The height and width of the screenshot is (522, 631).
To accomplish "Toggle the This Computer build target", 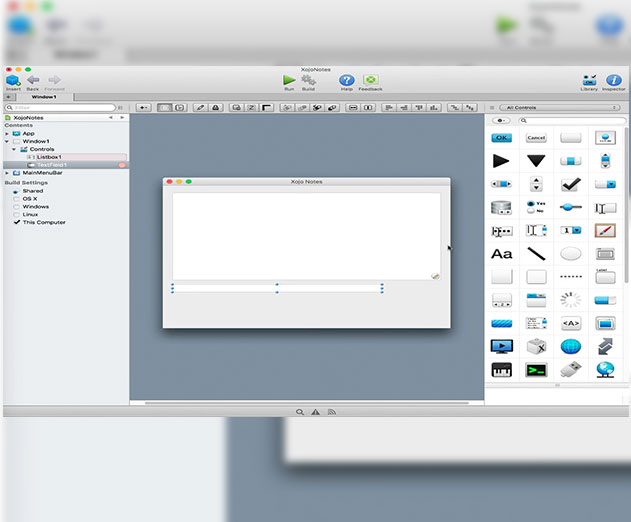I will [x=16, y=222].
